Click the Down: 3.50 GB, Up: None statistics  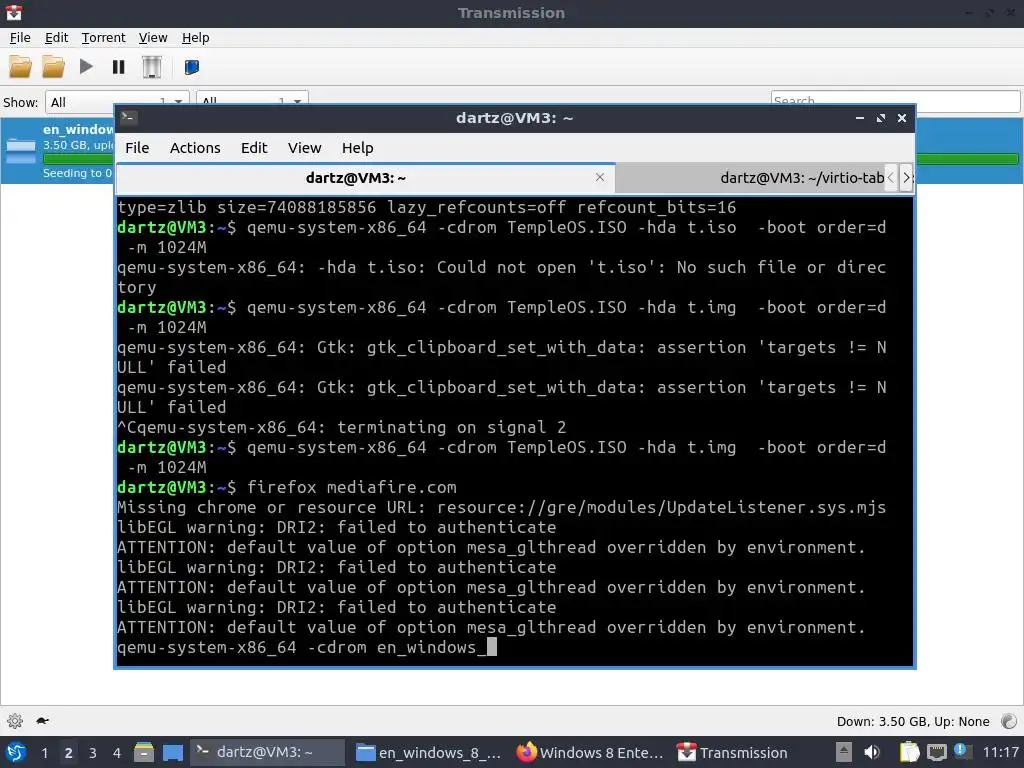913,722
